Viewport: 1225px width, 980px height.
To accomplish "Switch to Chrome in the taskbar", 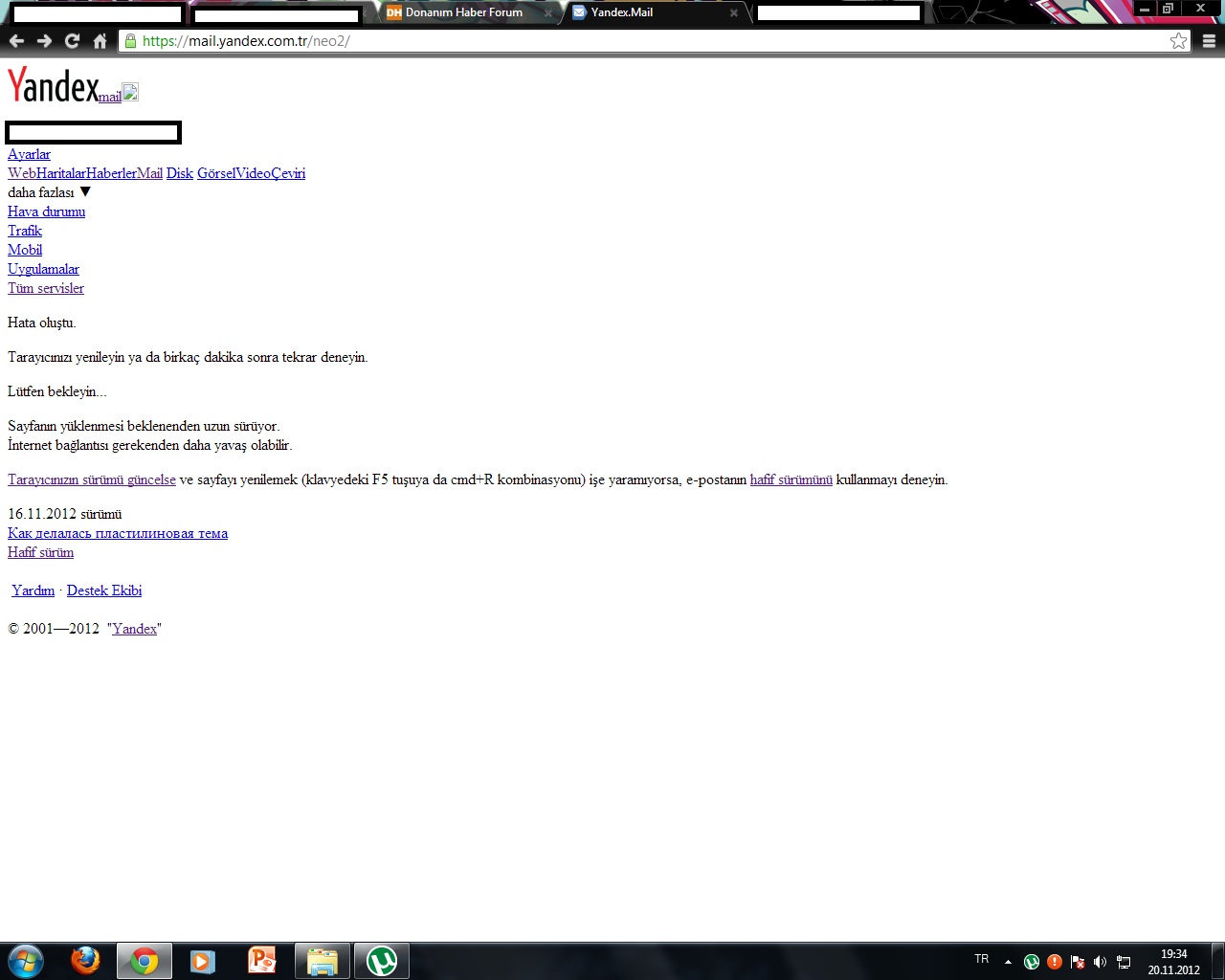I will pyautogui.click(x=145, y=961).
